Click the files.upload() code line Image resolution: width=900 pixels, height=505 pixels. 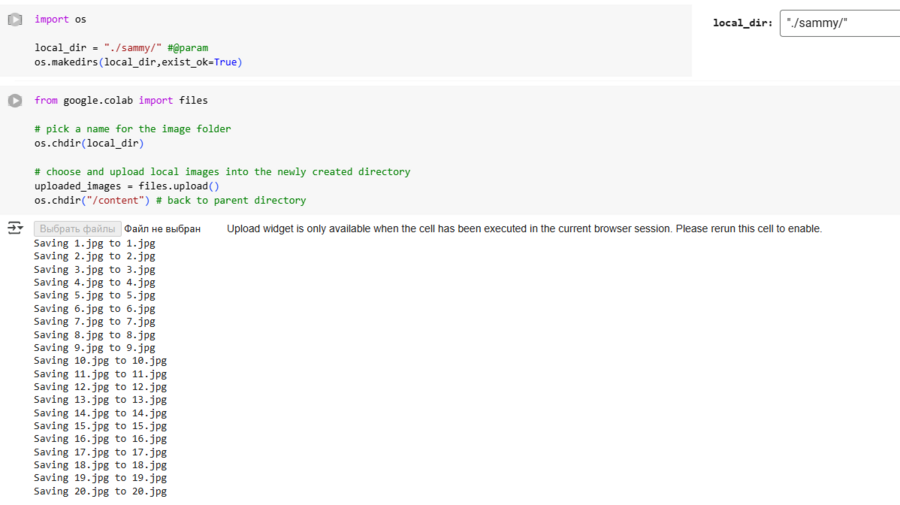click(127, 186)
